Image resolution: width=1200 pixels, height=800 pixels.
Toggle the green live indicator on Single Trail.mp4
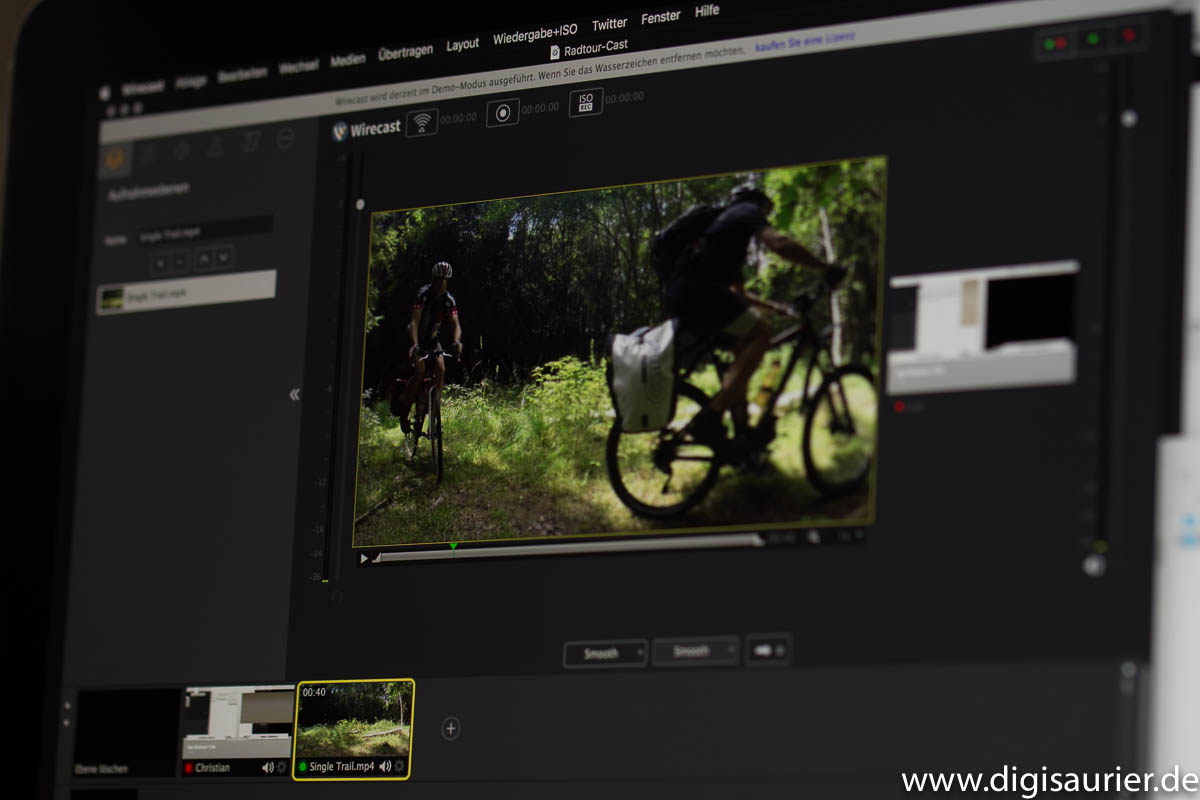tap(303, 767)
